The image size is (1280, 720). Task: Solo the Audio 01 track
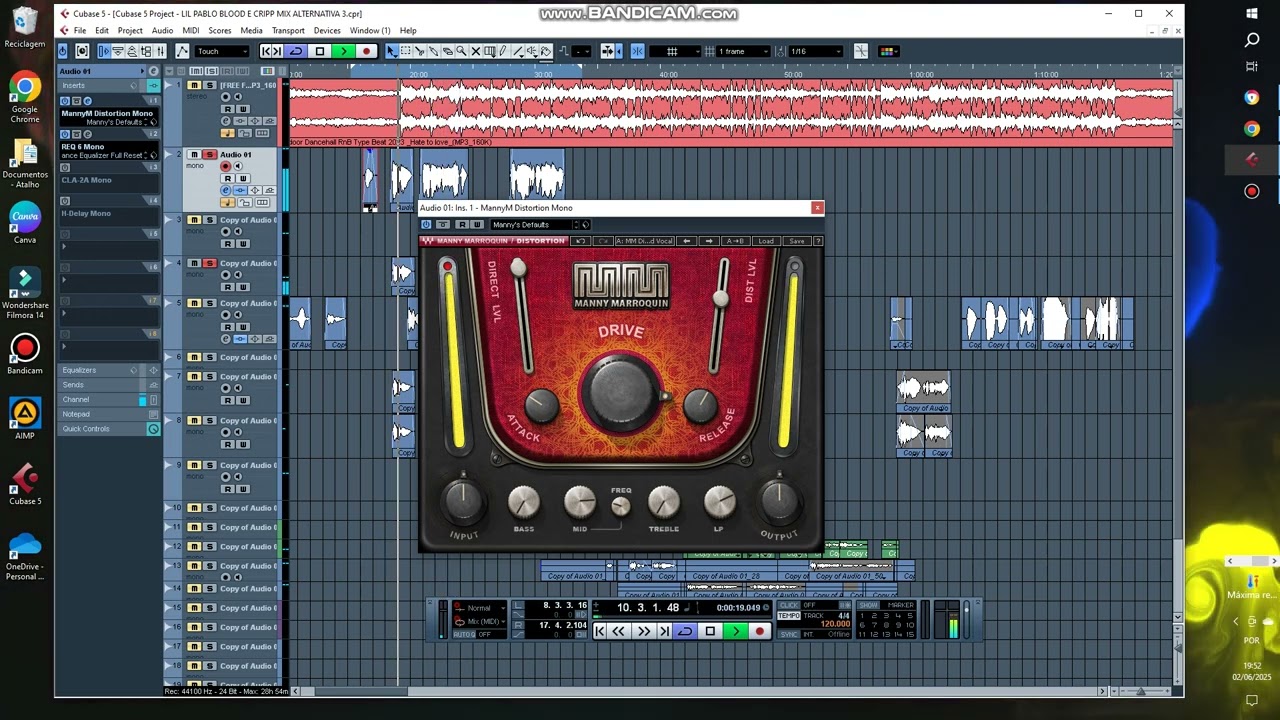[209, 155]
